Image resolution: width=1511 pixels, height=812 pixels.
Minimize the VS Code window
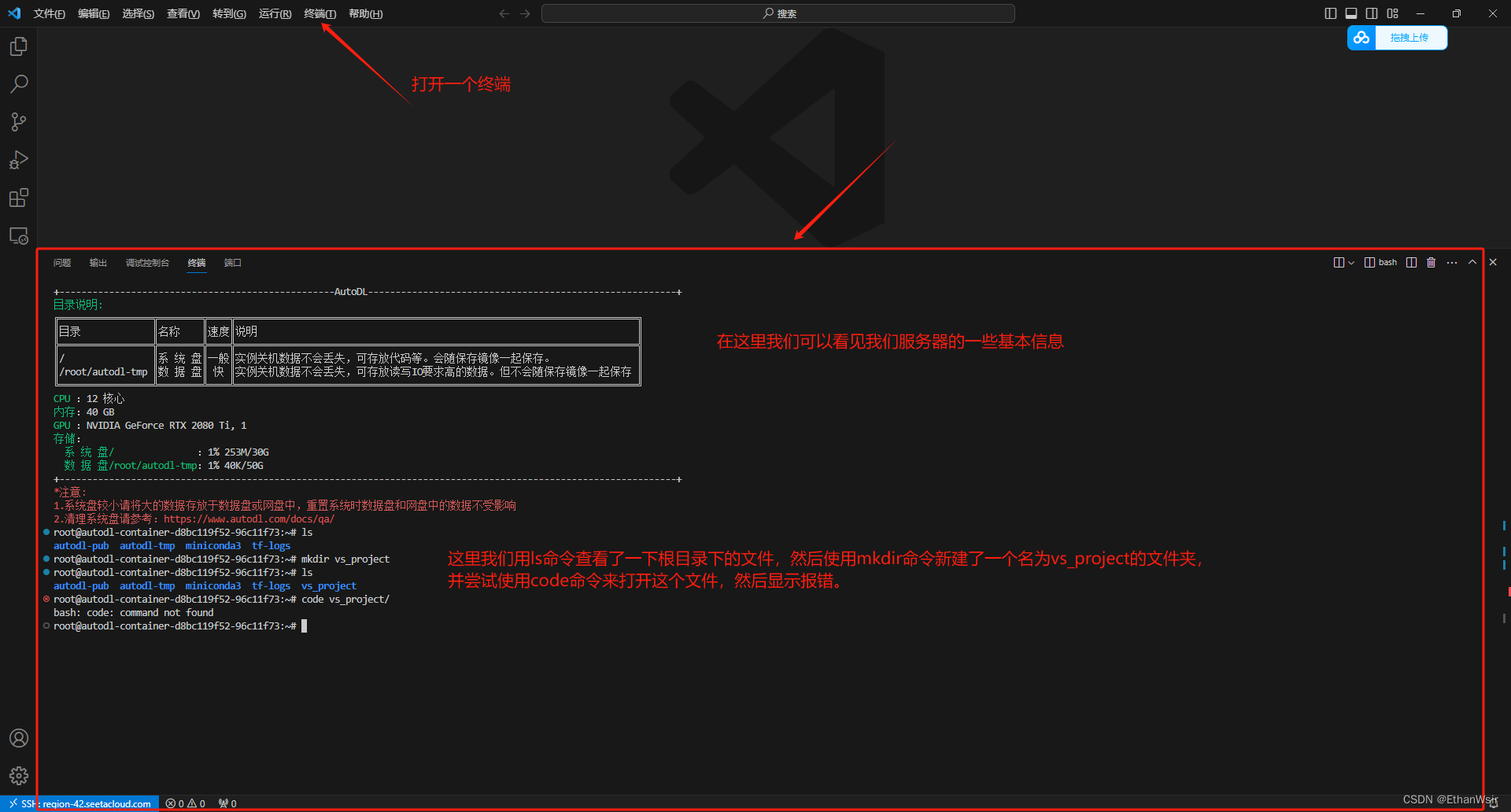1420,13
